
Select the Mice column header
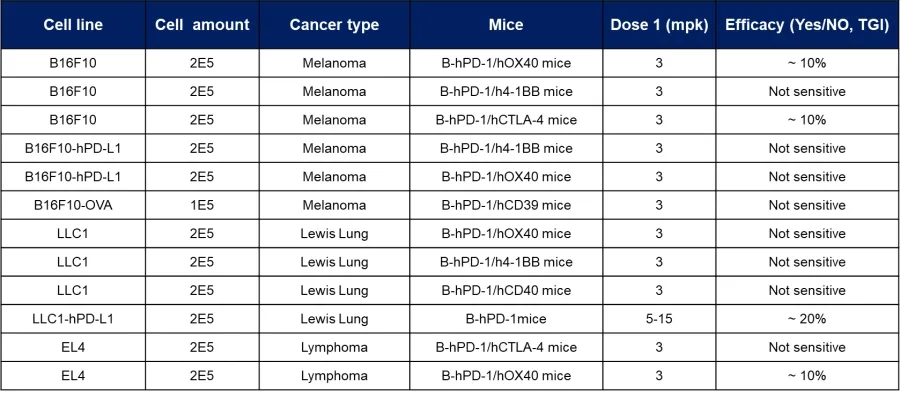pyautogui.click(x=506, y=25)
